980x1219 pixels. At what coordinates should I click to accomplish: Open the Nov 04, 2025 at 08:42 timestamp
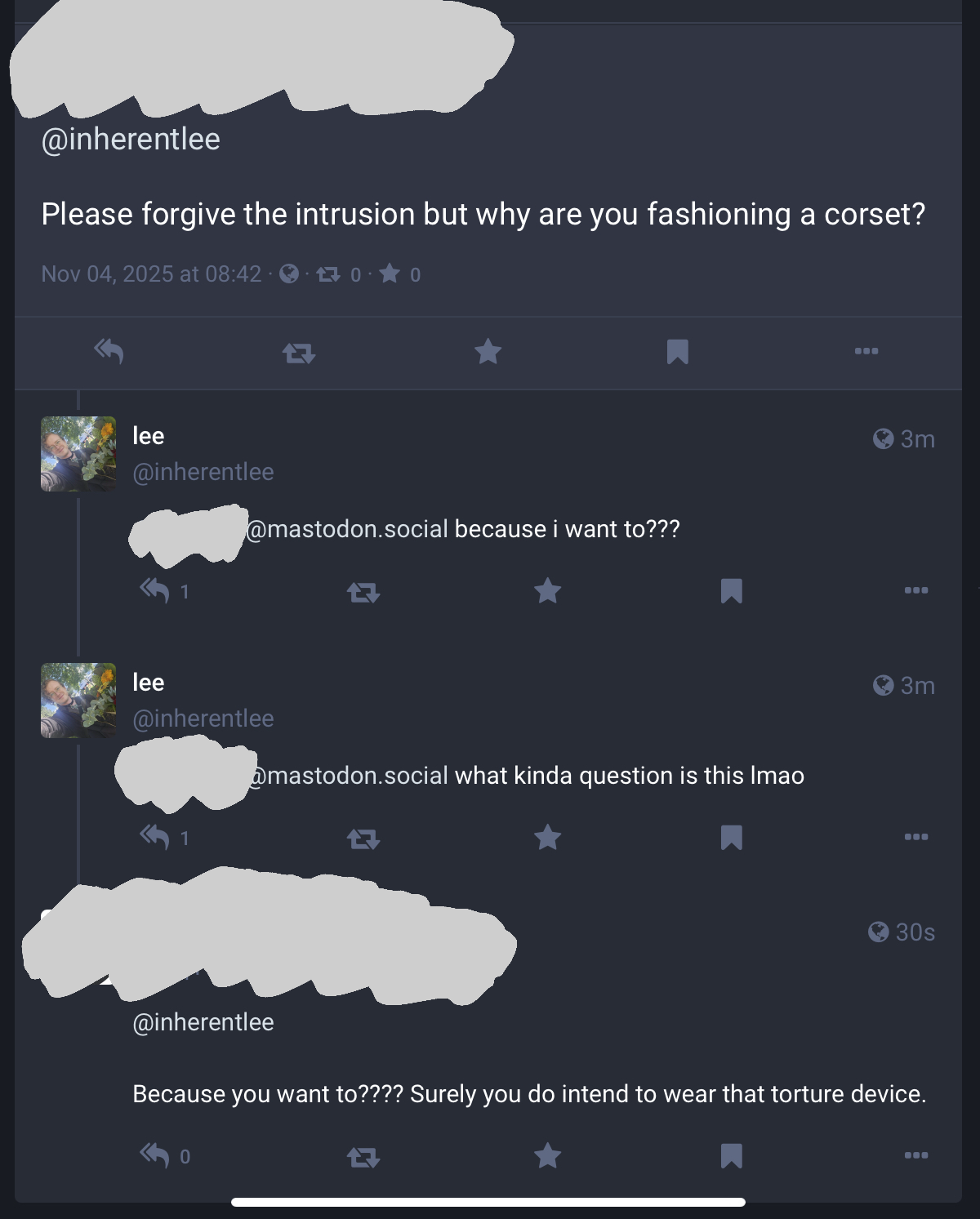151,274
